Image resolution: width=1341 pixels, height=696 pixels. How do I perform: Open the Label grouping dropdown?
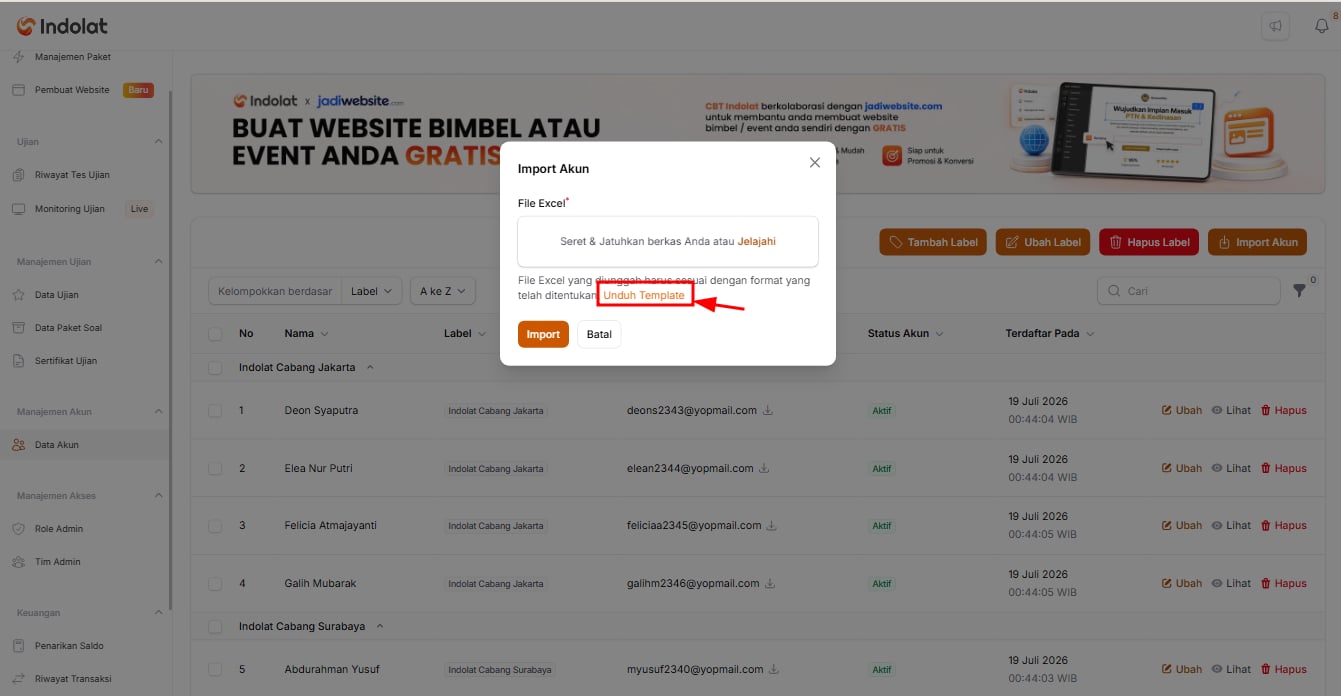coord(372,291)
